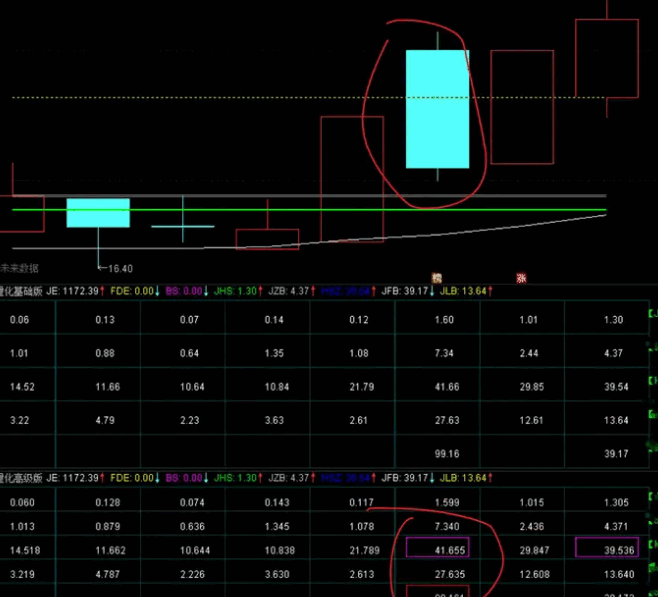Click the purple-boxed 39.536 cell
This screenshot has width=658, height=597.
[x=607, y=547]
